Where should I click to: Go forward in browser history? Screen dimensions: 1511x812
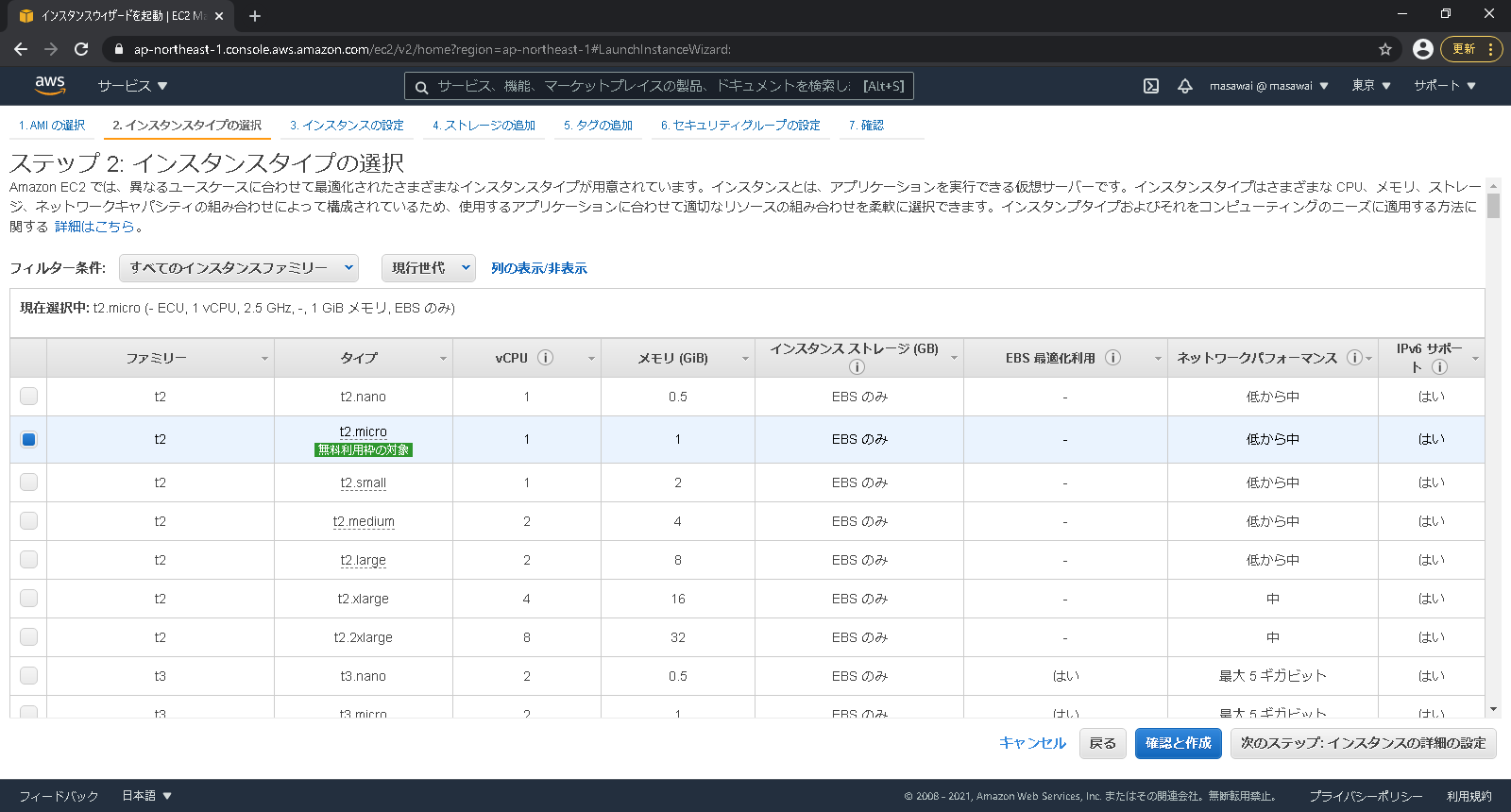pyautogui.click(x=51, y=49)
